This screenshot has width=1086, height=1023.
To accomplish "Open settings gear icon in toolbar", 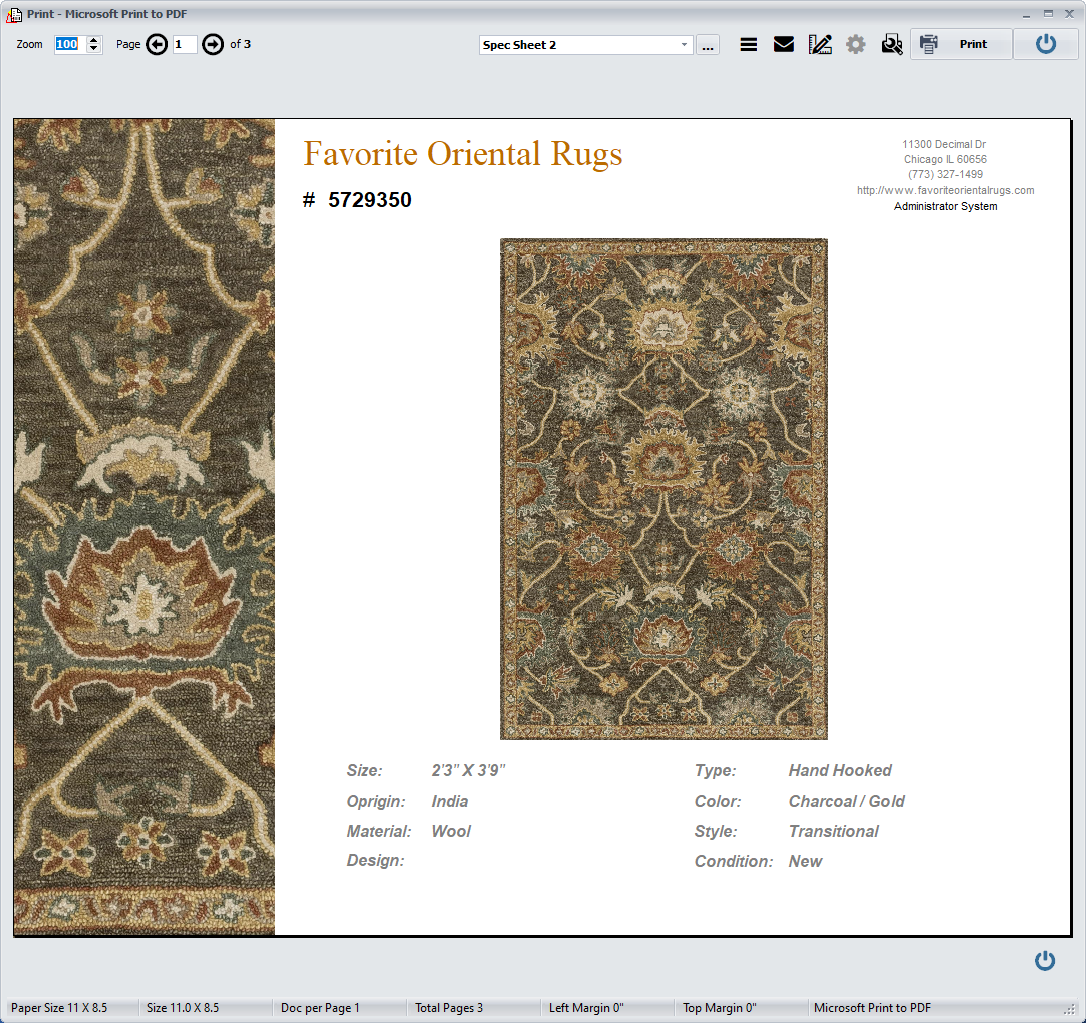I will click(856, 44).
